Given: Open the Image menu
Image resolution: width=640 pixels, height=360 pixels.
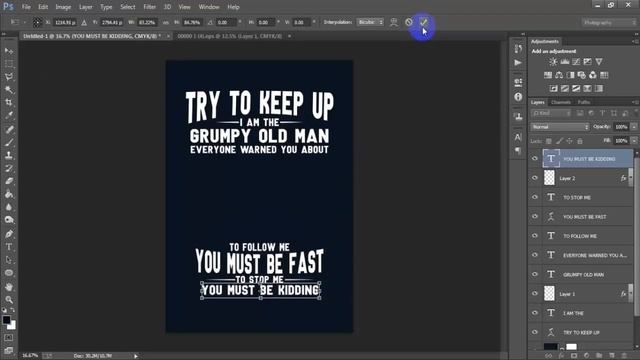Looking at the screenshot, I should pos(63,7).
